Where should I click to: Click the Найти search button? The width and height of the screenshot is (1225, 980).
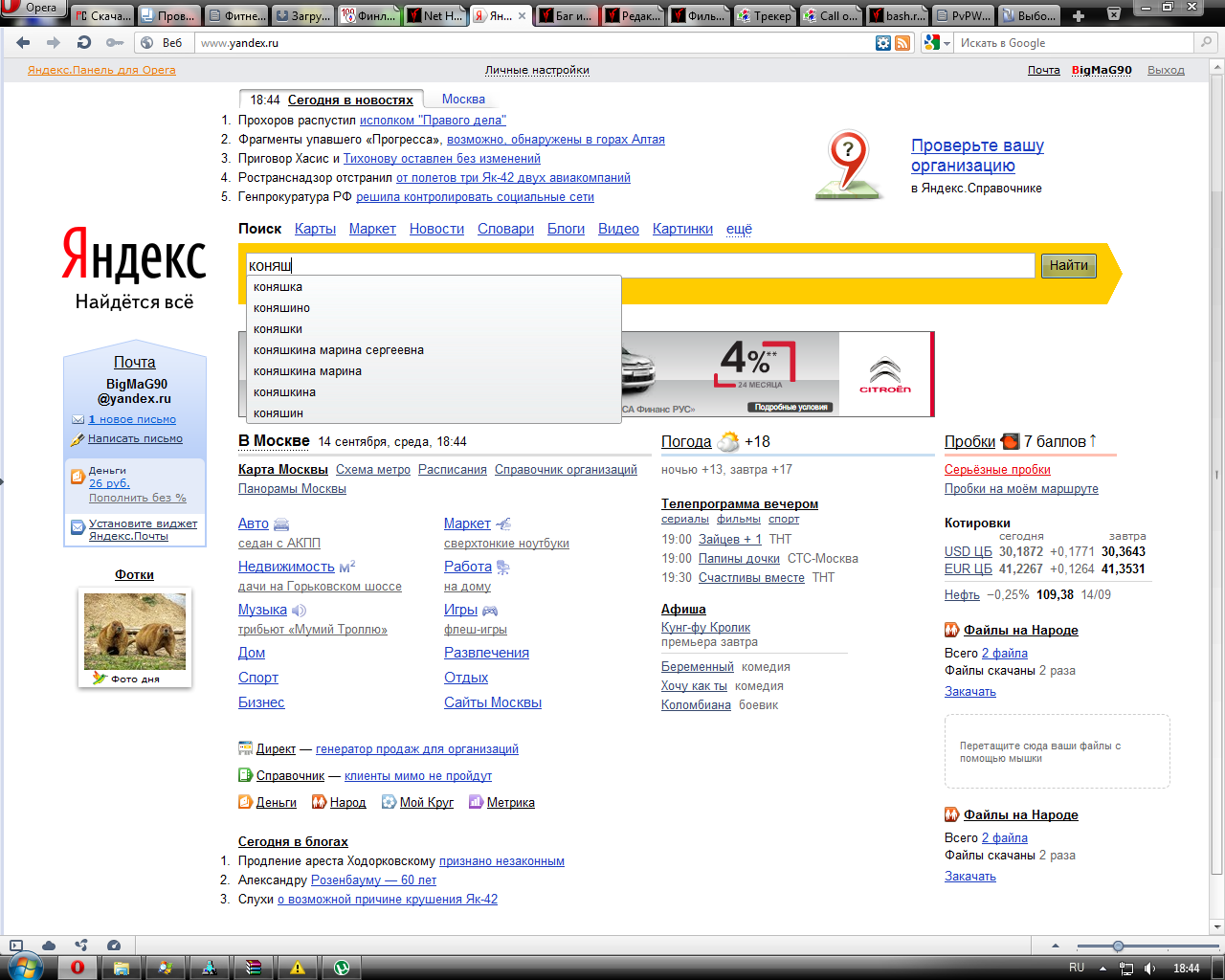point(1068,266)
